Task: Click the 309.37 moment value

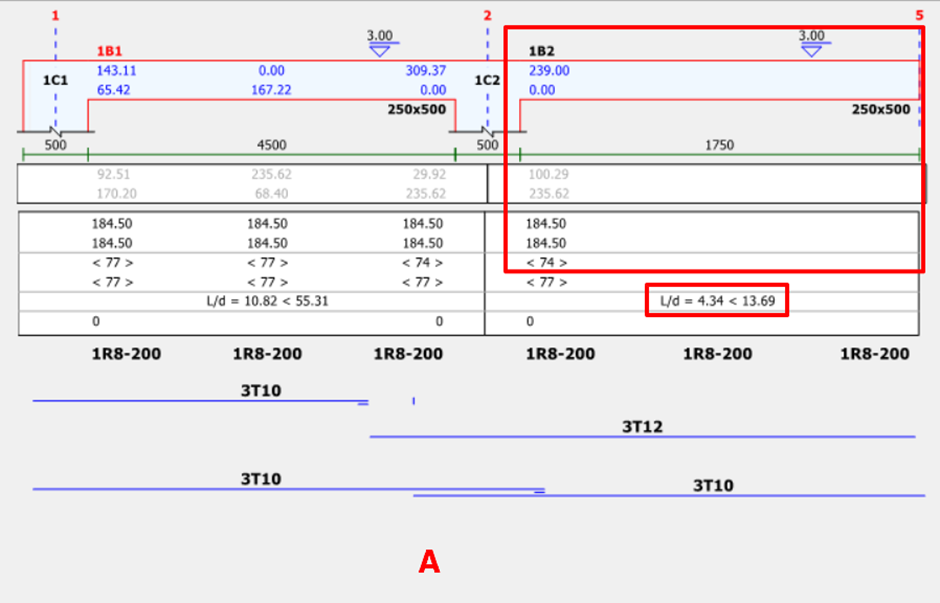Action: pyautogui.click(x=425, y=71)
